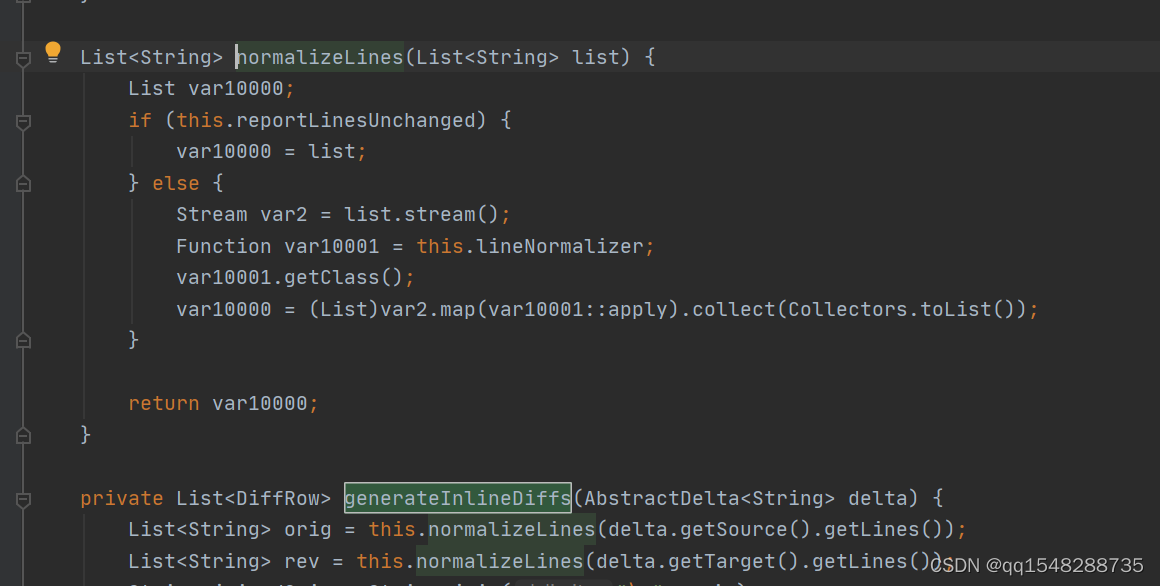
Task: Click the gutter fold marker near the final brace
Action: (x=22, y=435)
